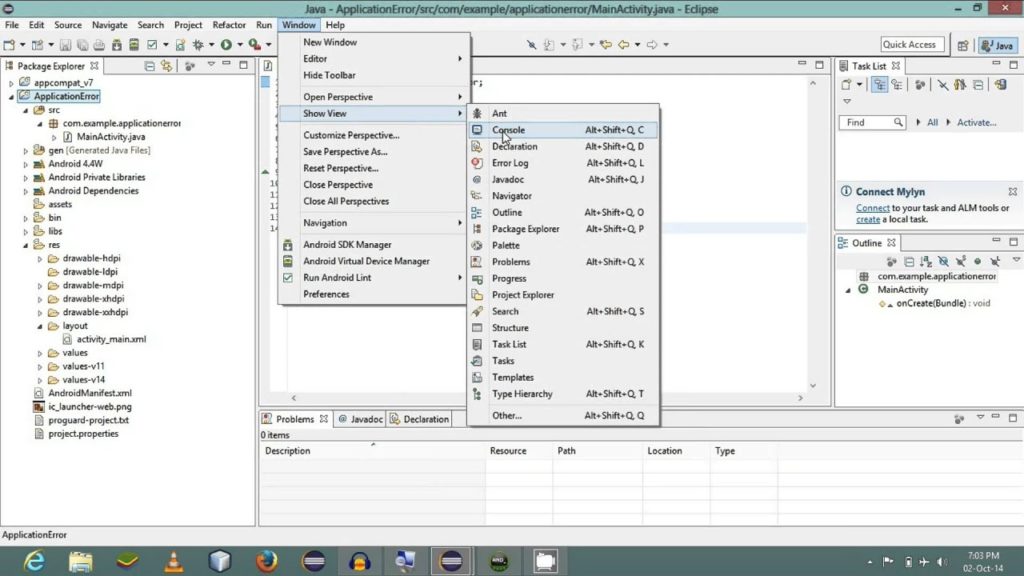
Task: Close the Connect Mylyn notice
Action: click(1012, 191)
